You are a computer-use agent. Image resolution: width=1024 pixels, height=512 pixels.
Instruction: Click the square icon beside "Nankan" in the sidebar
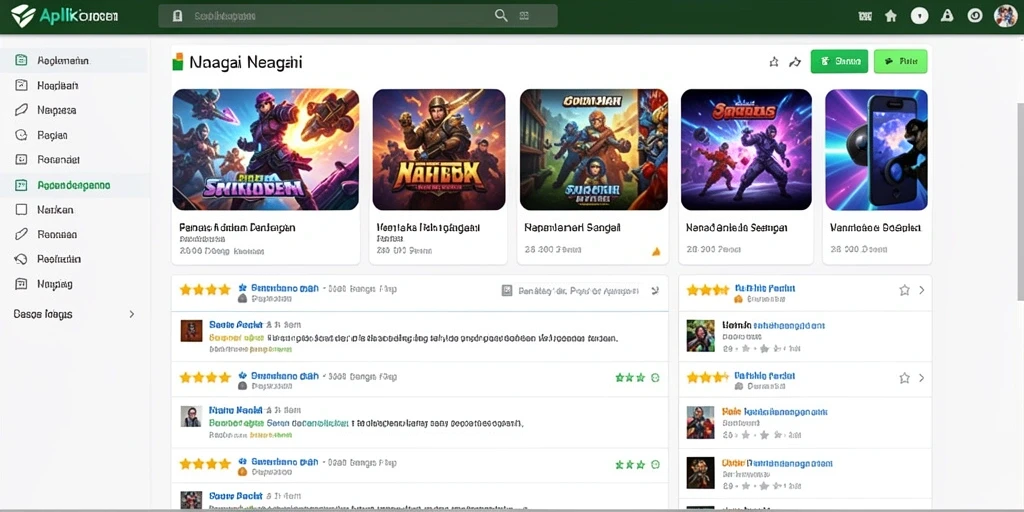tap(21, 210)
